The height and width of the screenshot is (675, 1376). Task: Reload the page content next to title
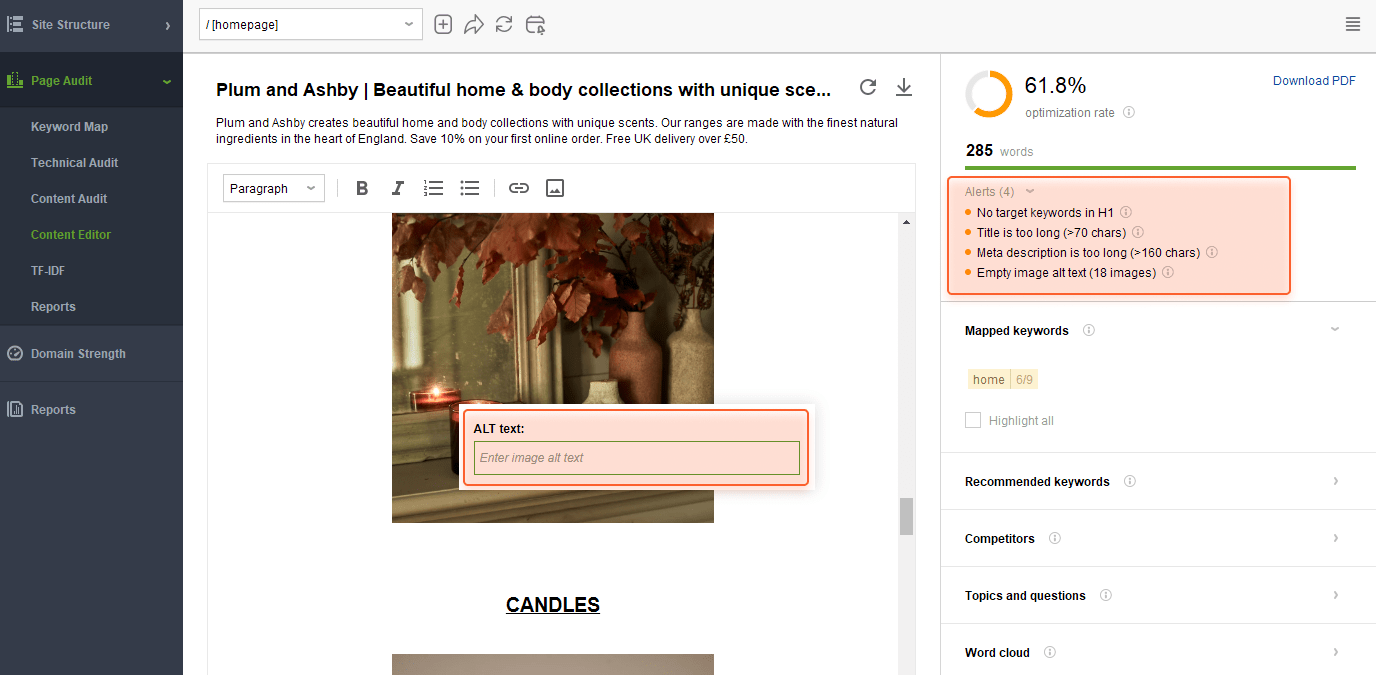[x=868, y=87]
